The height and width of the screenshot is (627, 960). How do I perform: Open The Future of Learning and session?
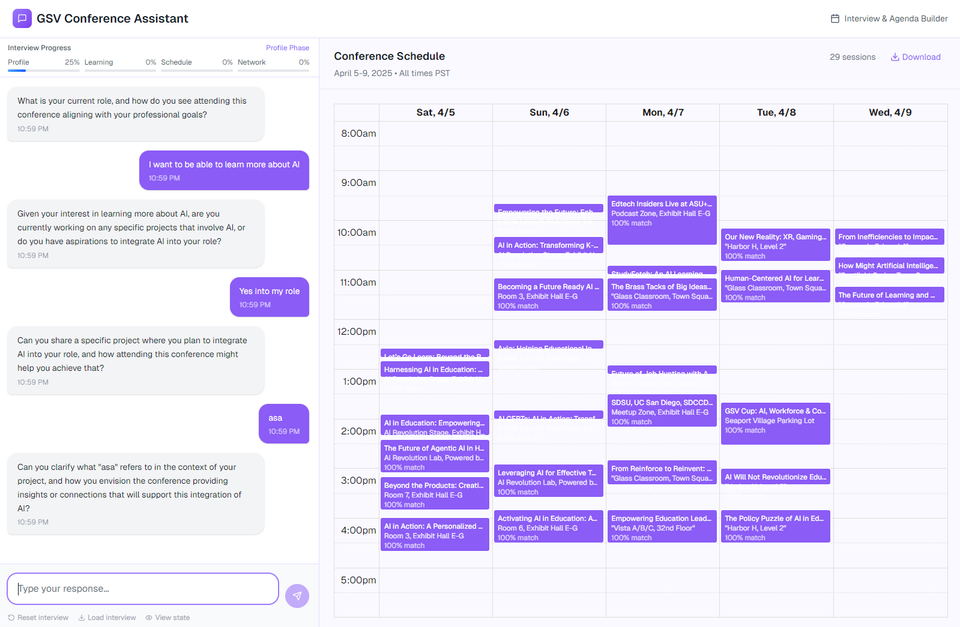889,295
